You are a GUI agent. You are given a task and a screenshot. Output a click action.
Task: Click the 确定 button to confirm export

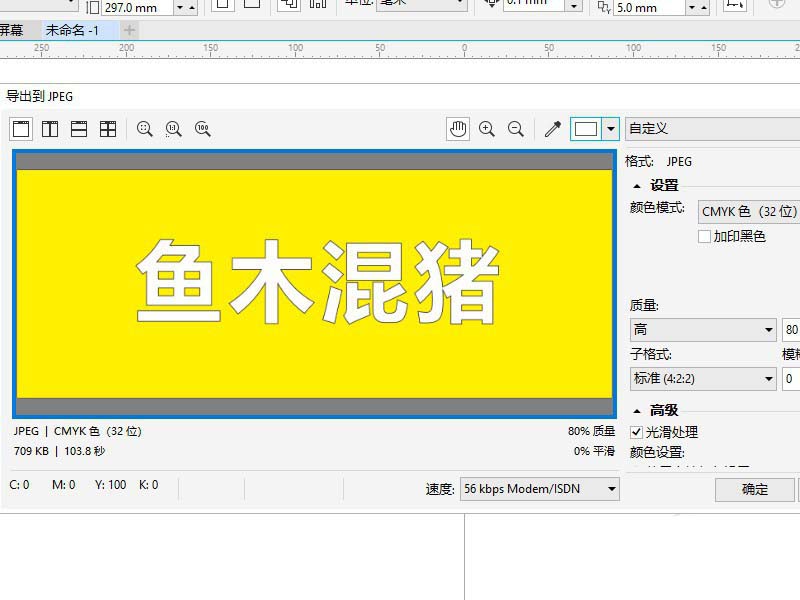tap(754, 490)
